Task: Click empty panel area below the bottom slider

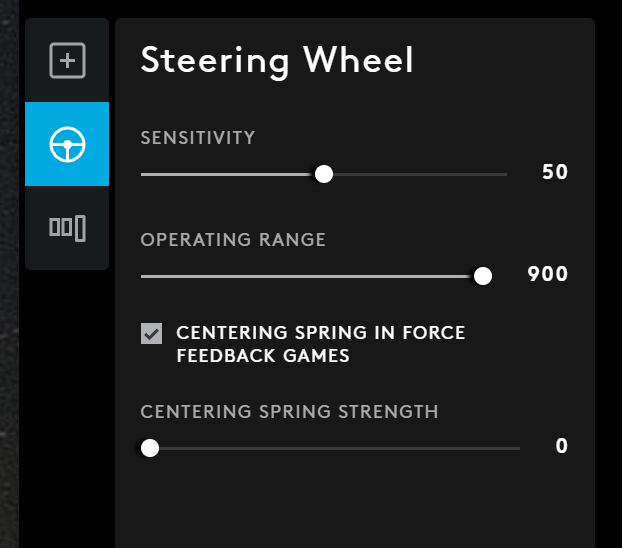Action: pos(355,505)
